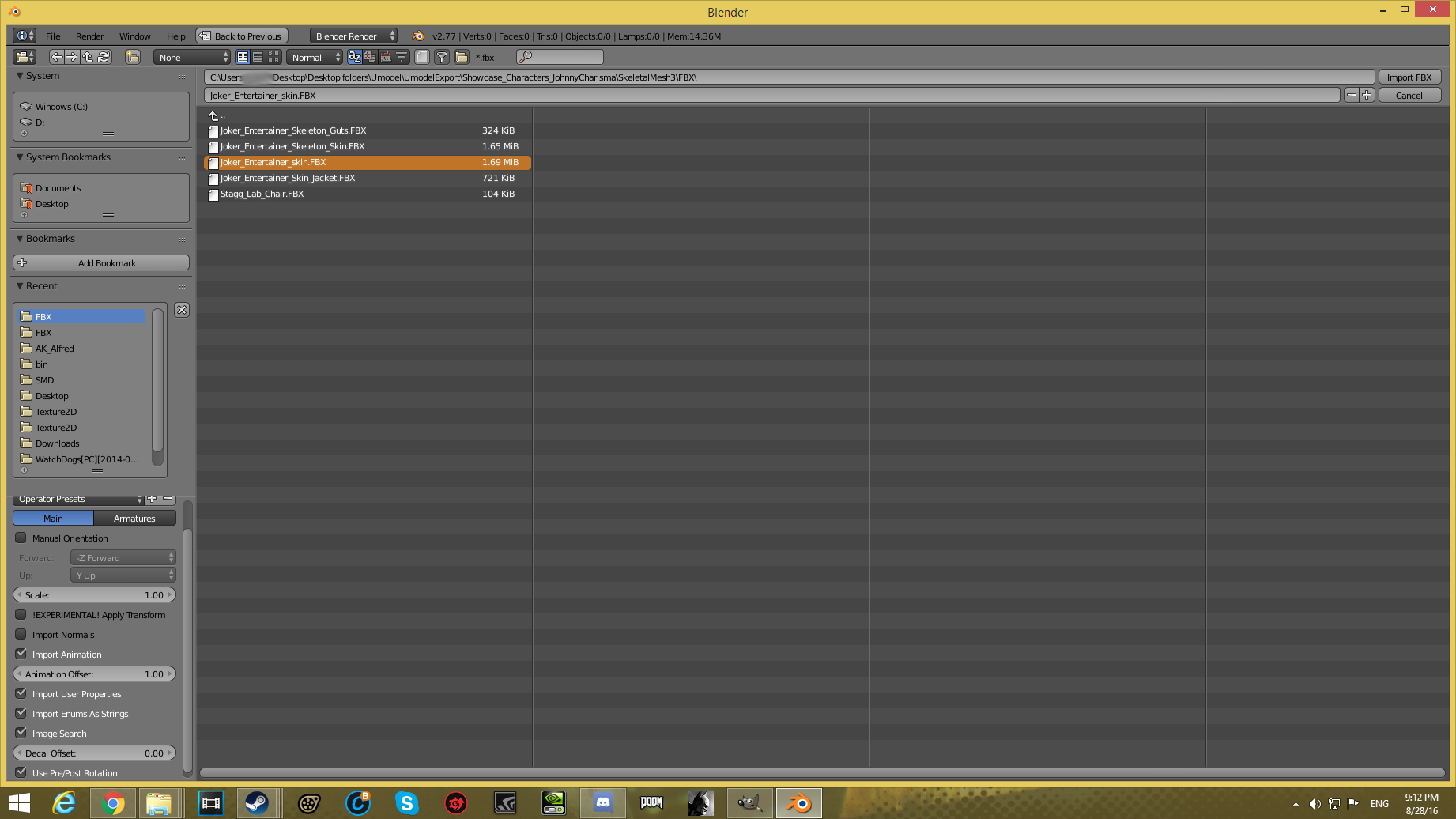This screenshot has width=1456, height=819.
Task: Switch to thumbnail display mode
Action: 273,57
